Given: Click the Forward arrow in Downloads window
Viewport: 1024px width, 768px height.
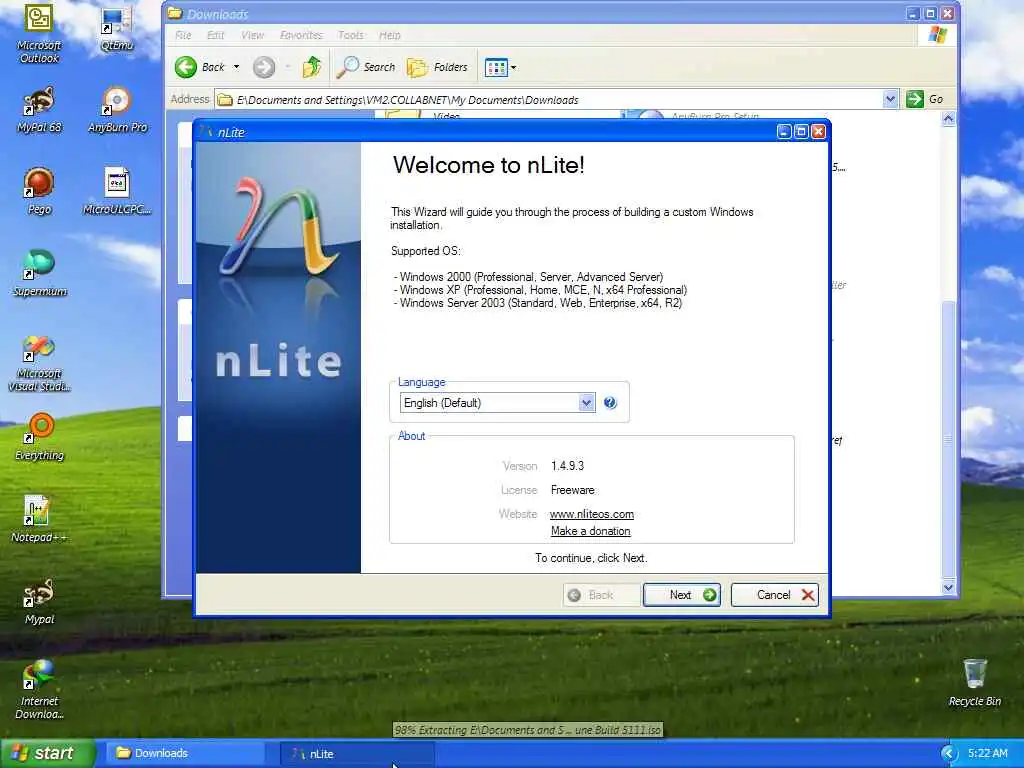Looking at the screenshot, I should [x=264, y=67].
